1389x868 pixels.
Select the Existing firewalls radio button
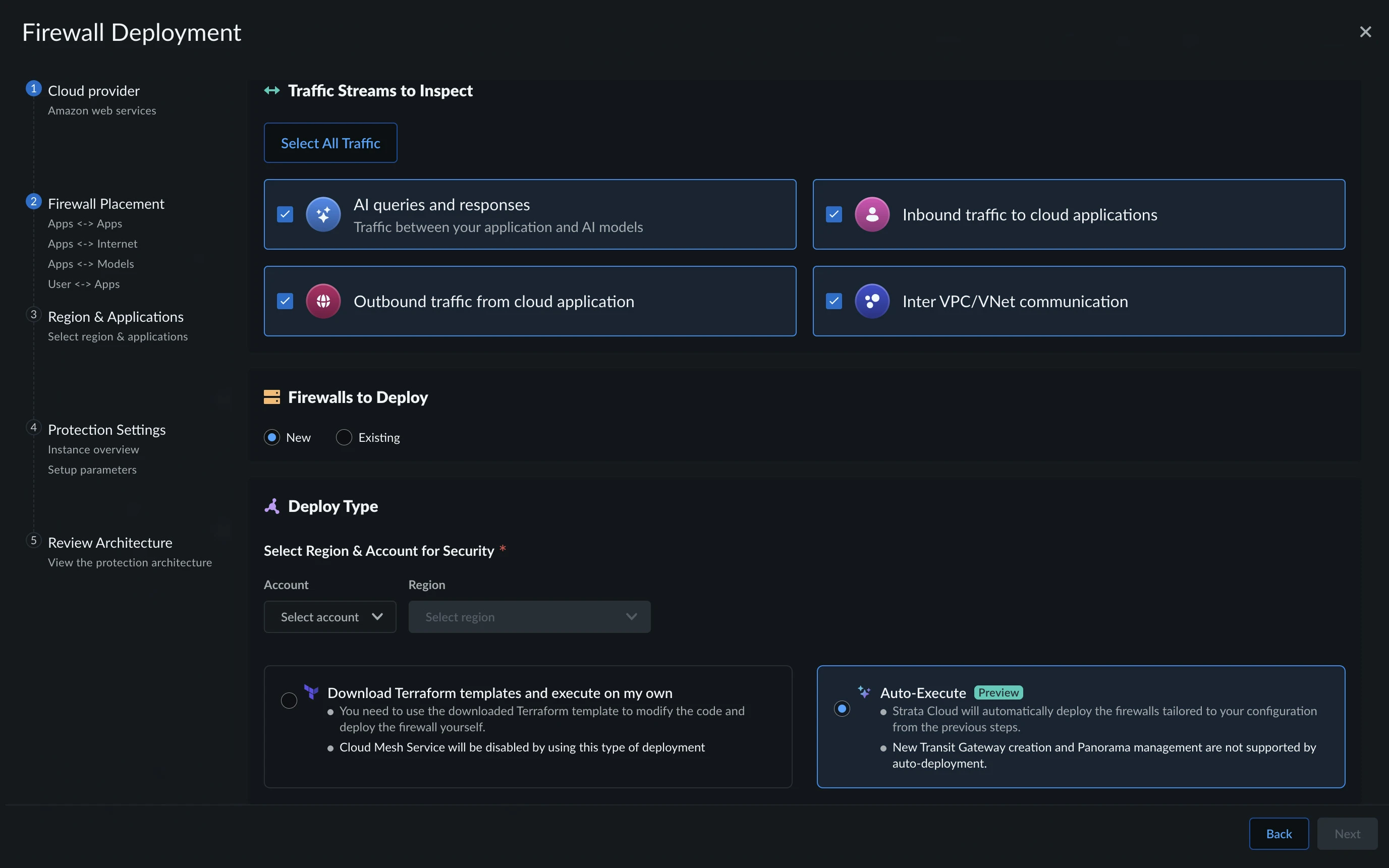(344, 437)
